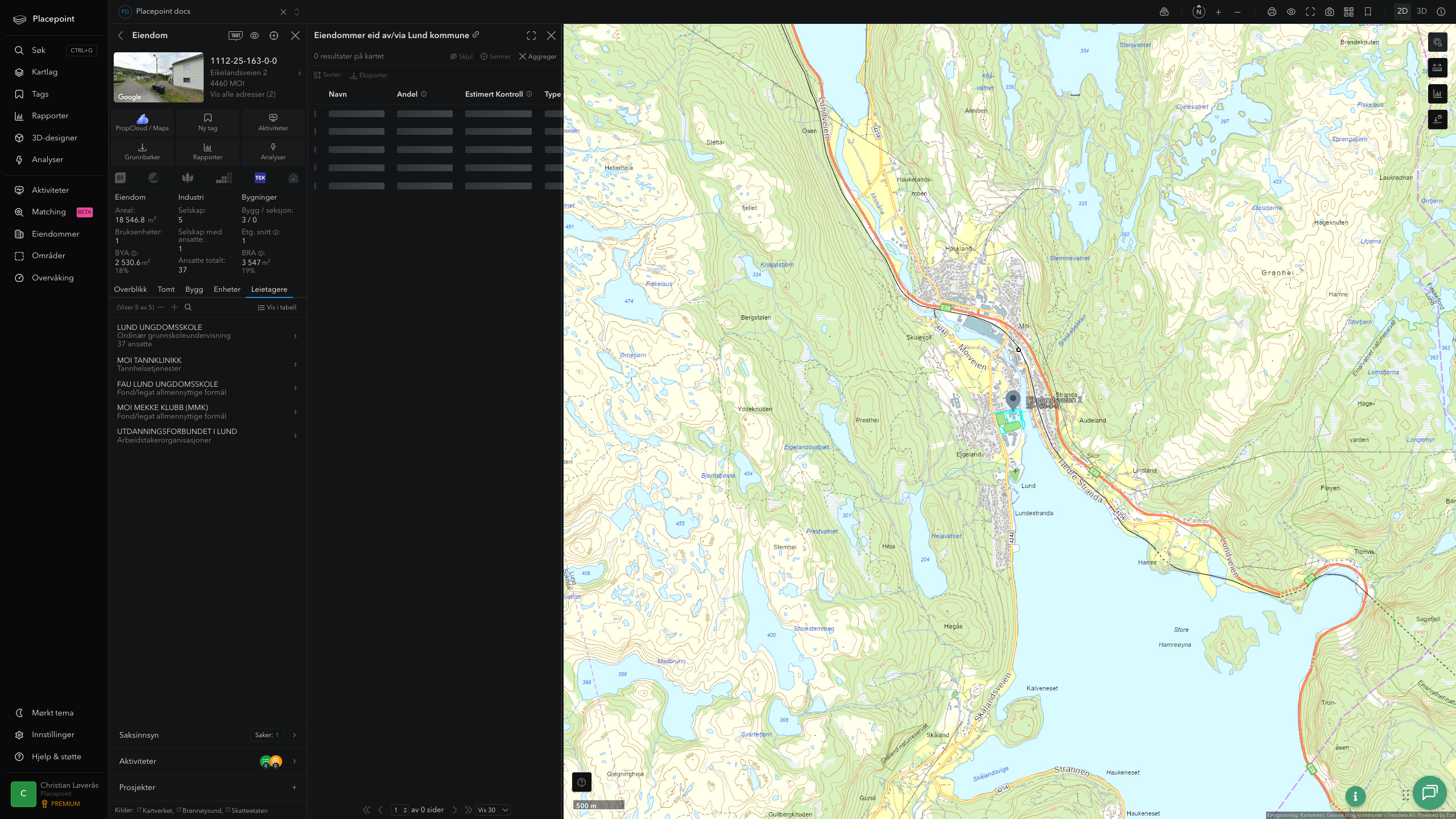Image resolution: width=1456 pixels, height=819 pixels.
Task: Activate the map select-by-click tool
Action: click(x=1437, y=42)
